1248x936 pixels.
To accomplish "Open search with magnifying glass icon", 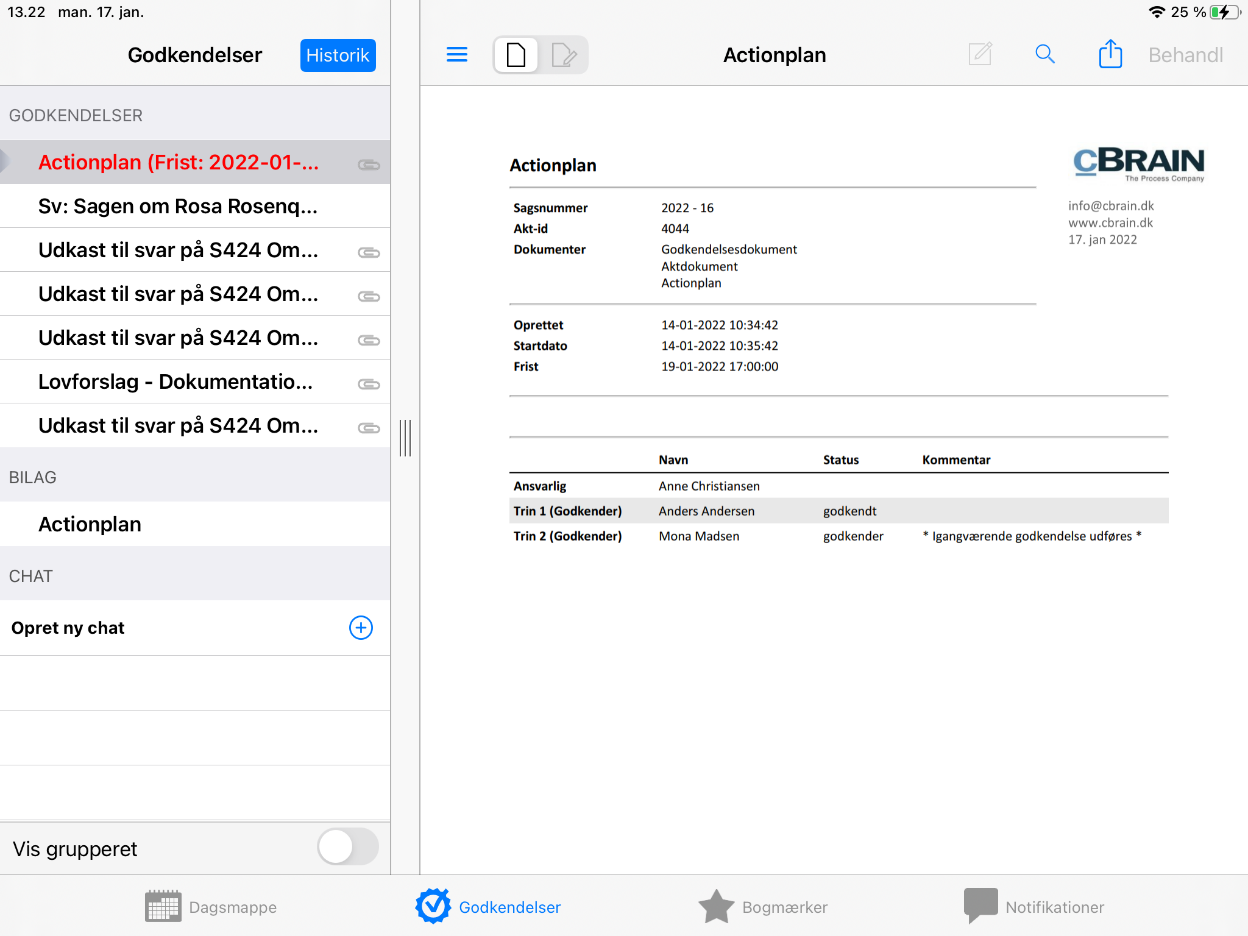I will tap(1045, 55).
